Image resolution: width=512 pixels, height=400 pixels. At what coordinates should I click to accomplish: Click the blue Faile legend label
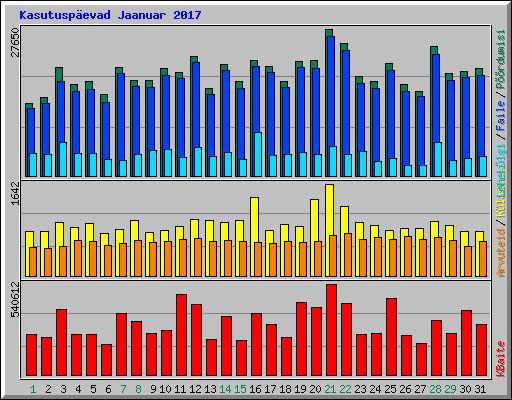[501, 115]
